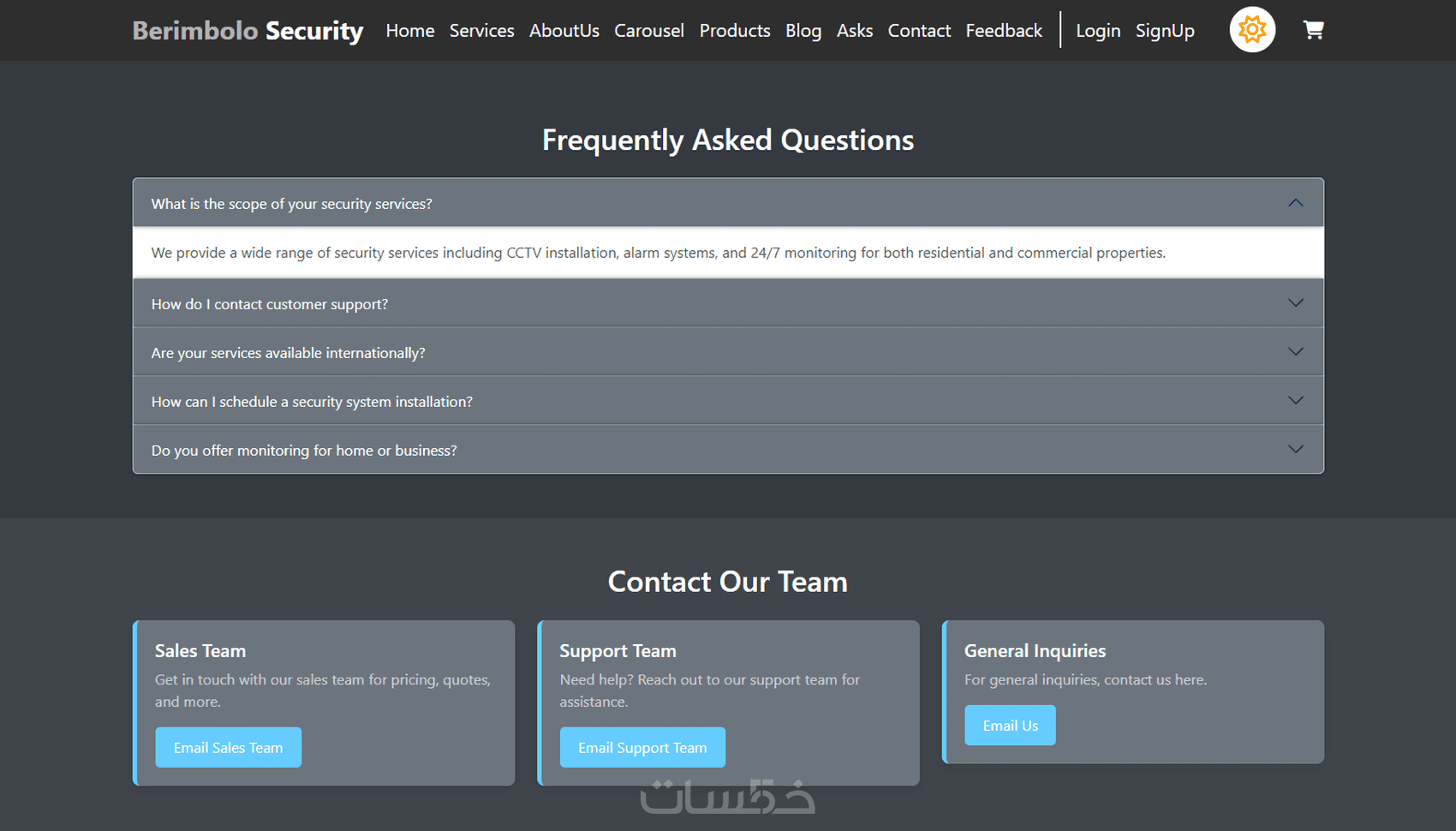Screen dimensions: 1456x831
Task: Click the Feedback nav link
Action: [x=1003, y=31]
